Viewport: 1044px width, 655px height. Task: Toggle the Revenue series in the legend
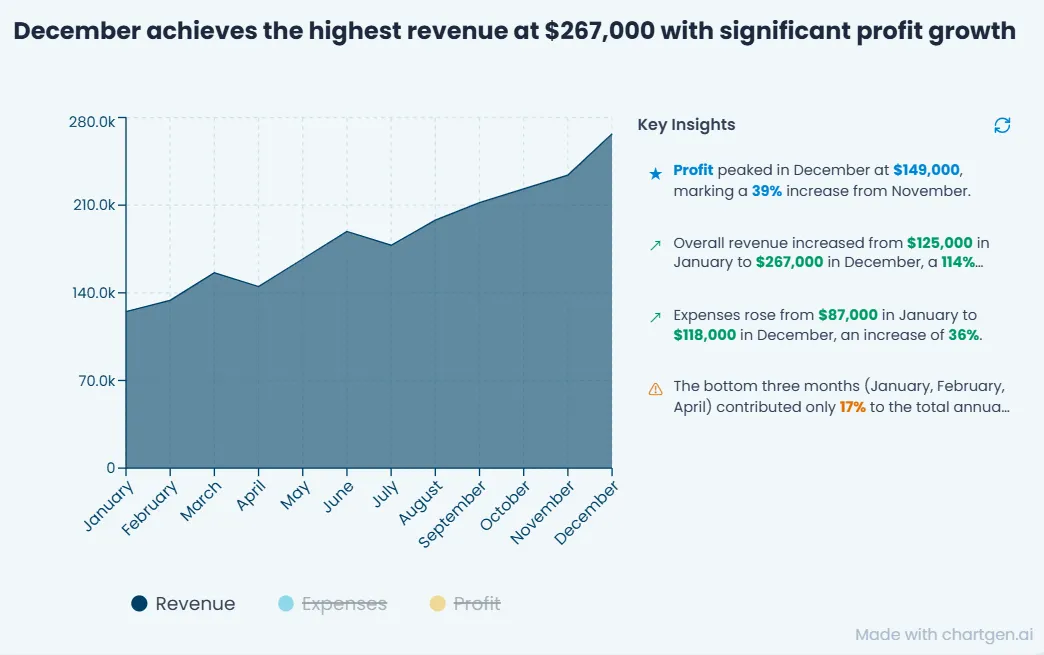point(183,604)
